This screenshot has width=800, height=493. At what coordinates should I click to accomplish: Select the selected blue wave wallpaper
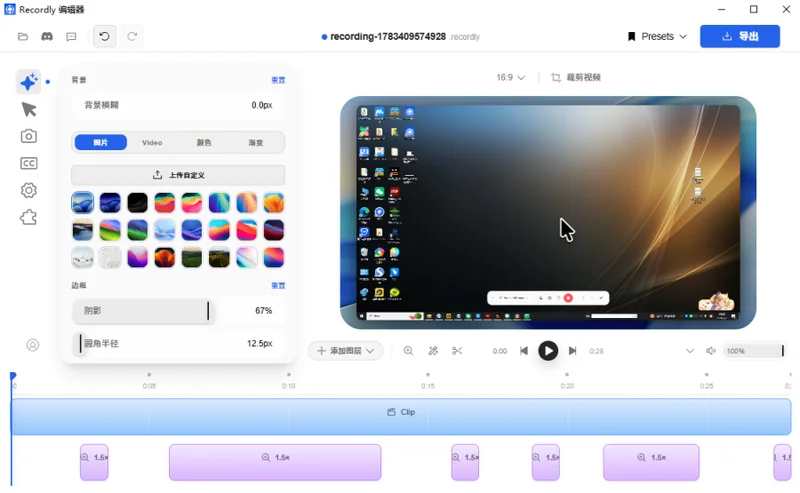[x=83, y=203]
